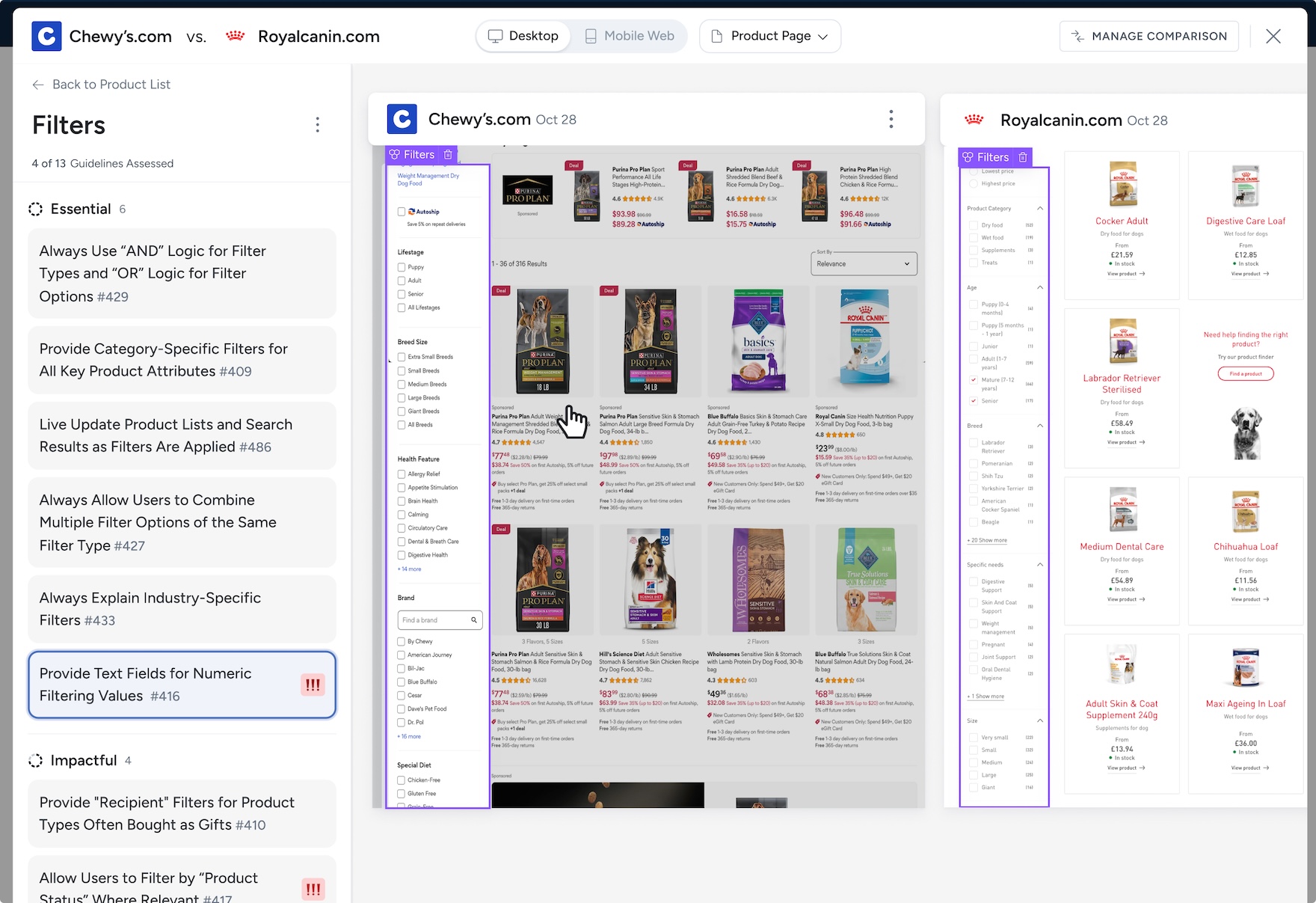1316x903 pixels.
Task: Click the red alert badge on guideline #416
Action: [313, 685]
